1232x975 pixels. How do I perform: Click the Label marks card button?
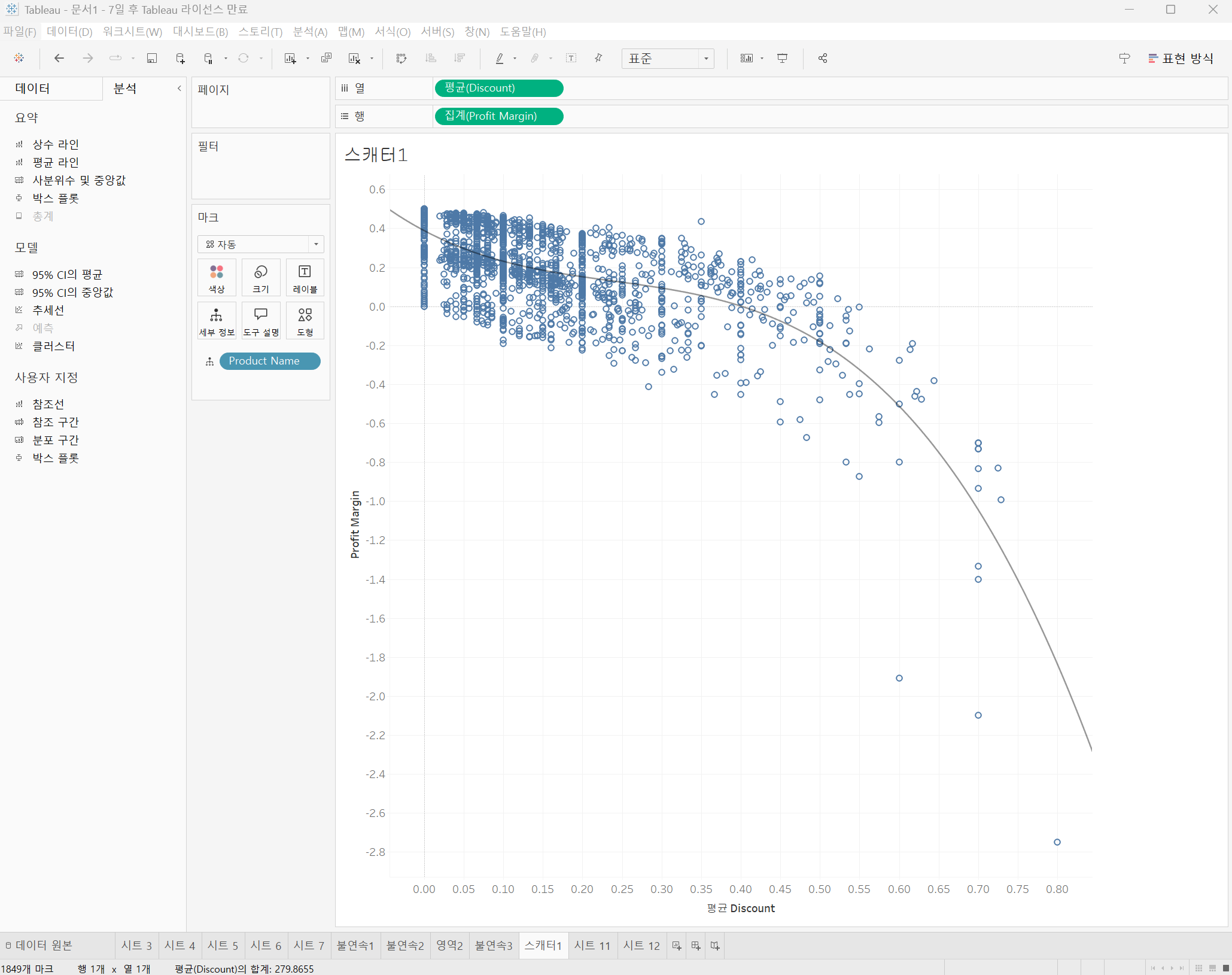[x=305, y=278]
